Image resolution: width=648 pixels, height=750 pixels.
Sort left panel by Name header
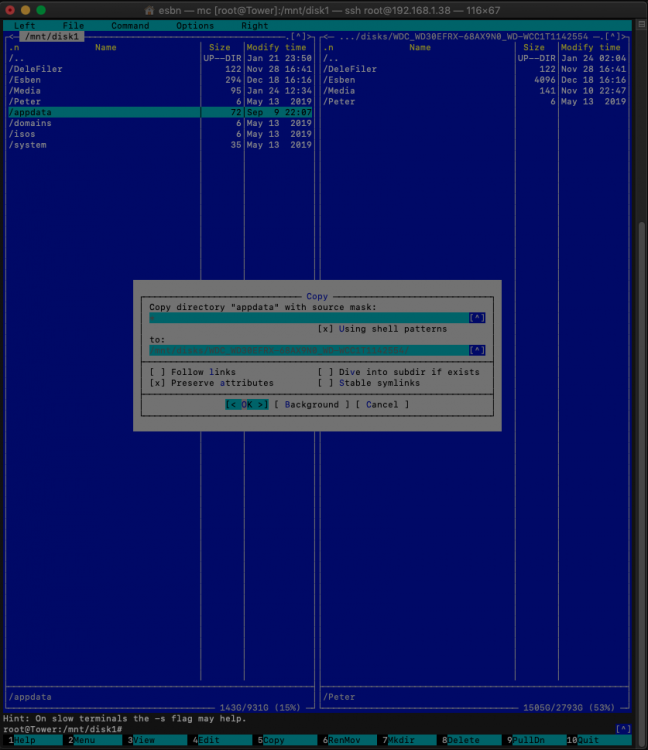106,47
